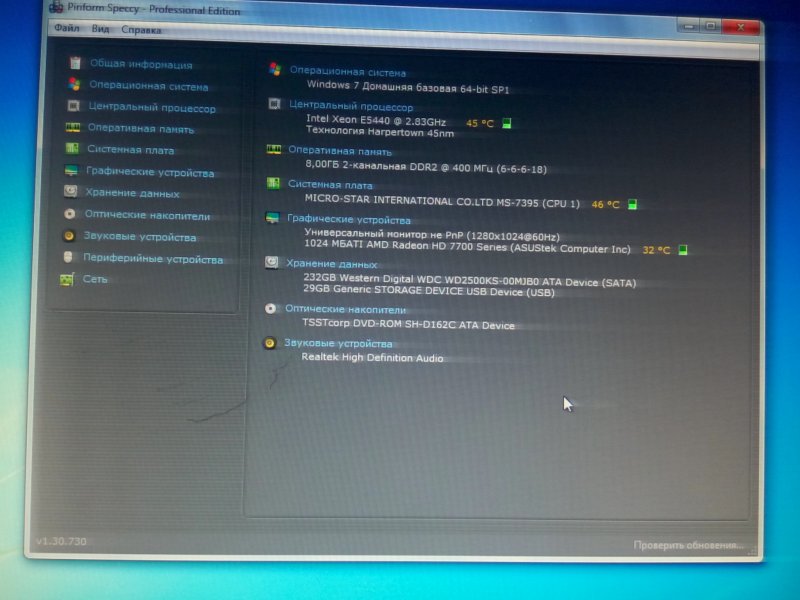Click the Operating System icon in sidebar
The image size is (800, 600).
click(74, 85)
